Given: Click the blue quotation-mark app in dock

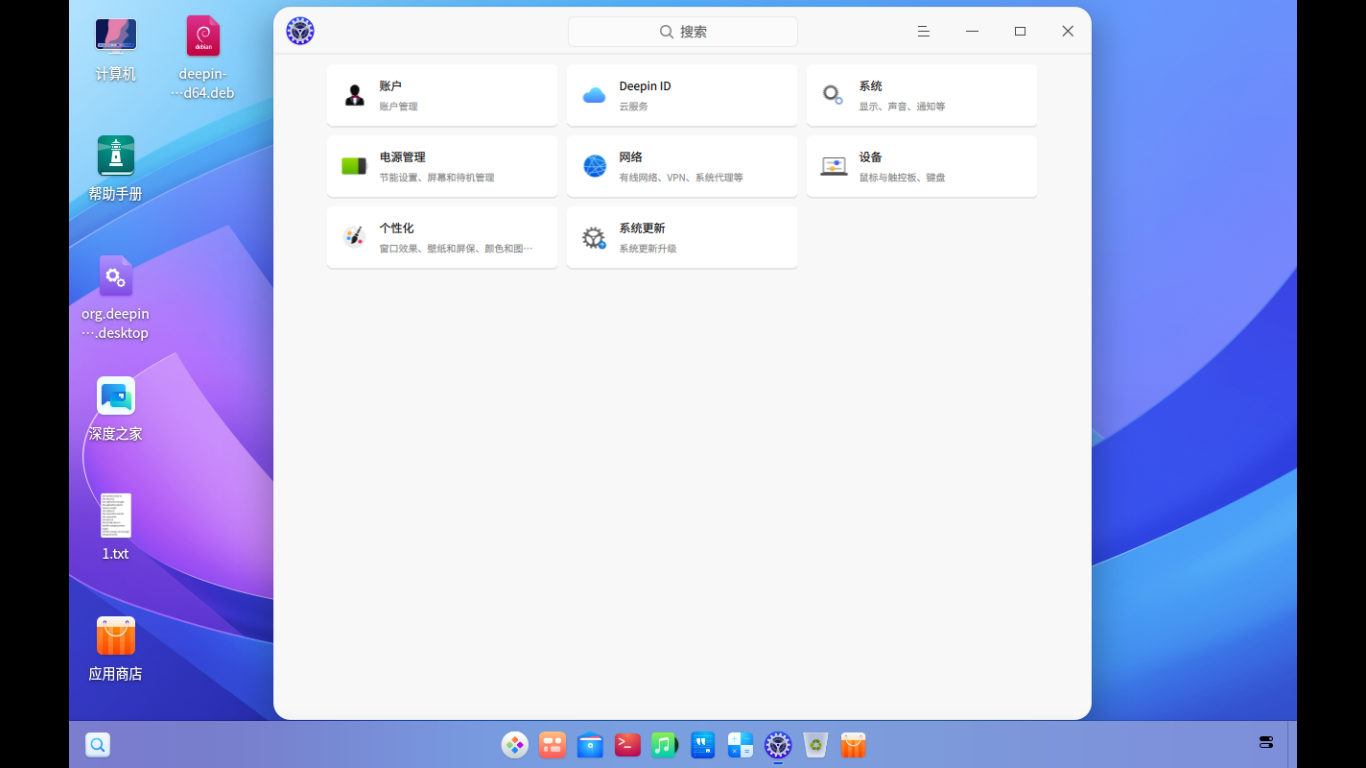Looking at the screenshot, I should pyautogui.click(x=703, y=745).
